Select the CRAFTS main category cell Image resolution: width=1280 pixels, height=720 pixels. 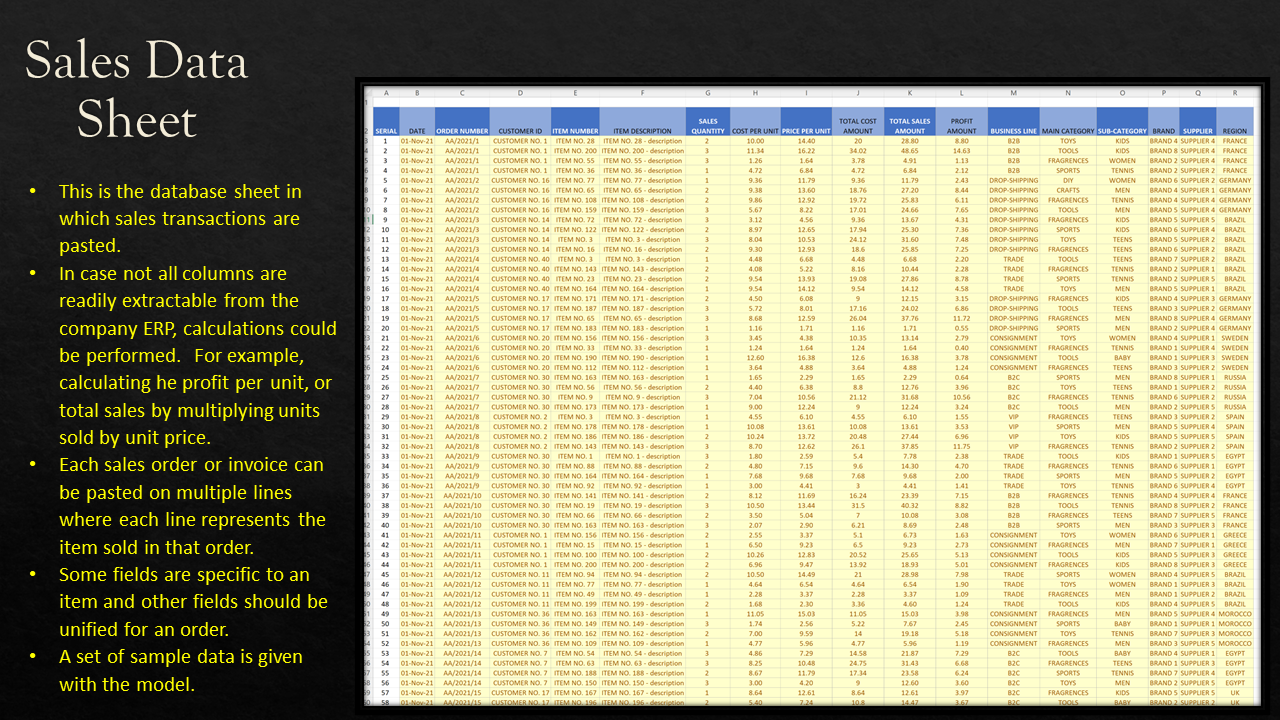click(1068, 190)
